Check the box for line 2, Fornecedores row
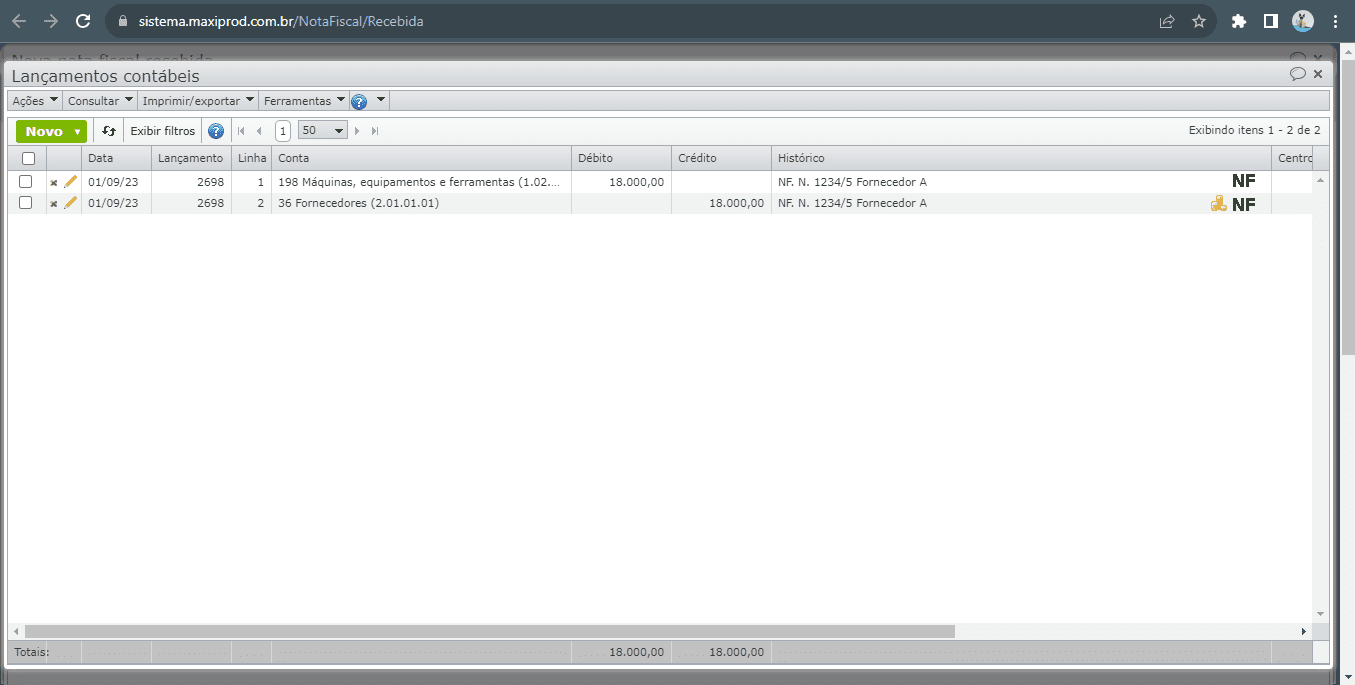 [26, 203]
